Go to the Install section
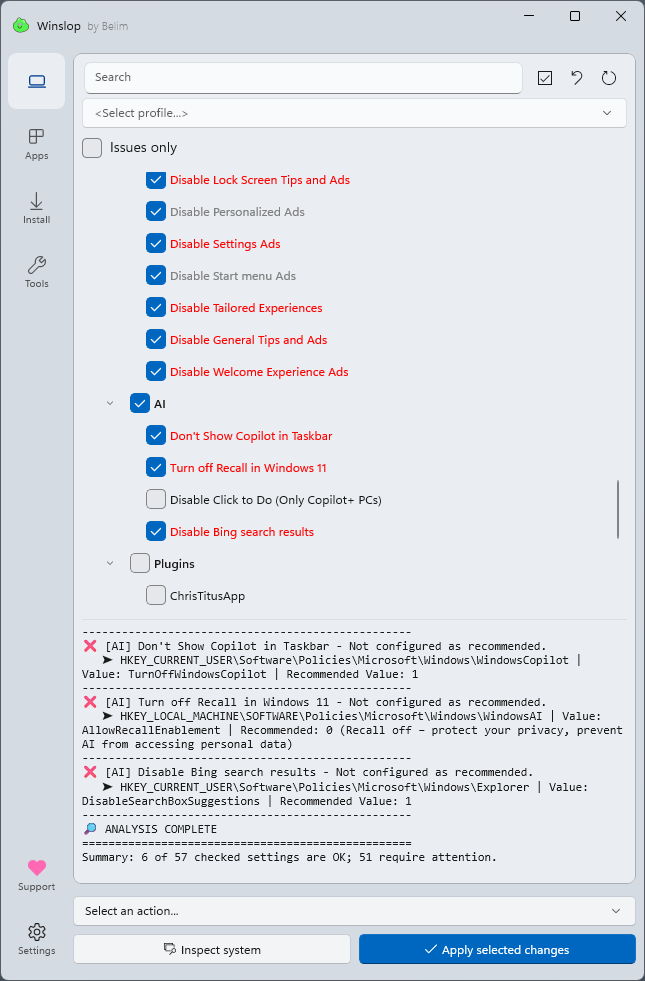 [37, 208]
